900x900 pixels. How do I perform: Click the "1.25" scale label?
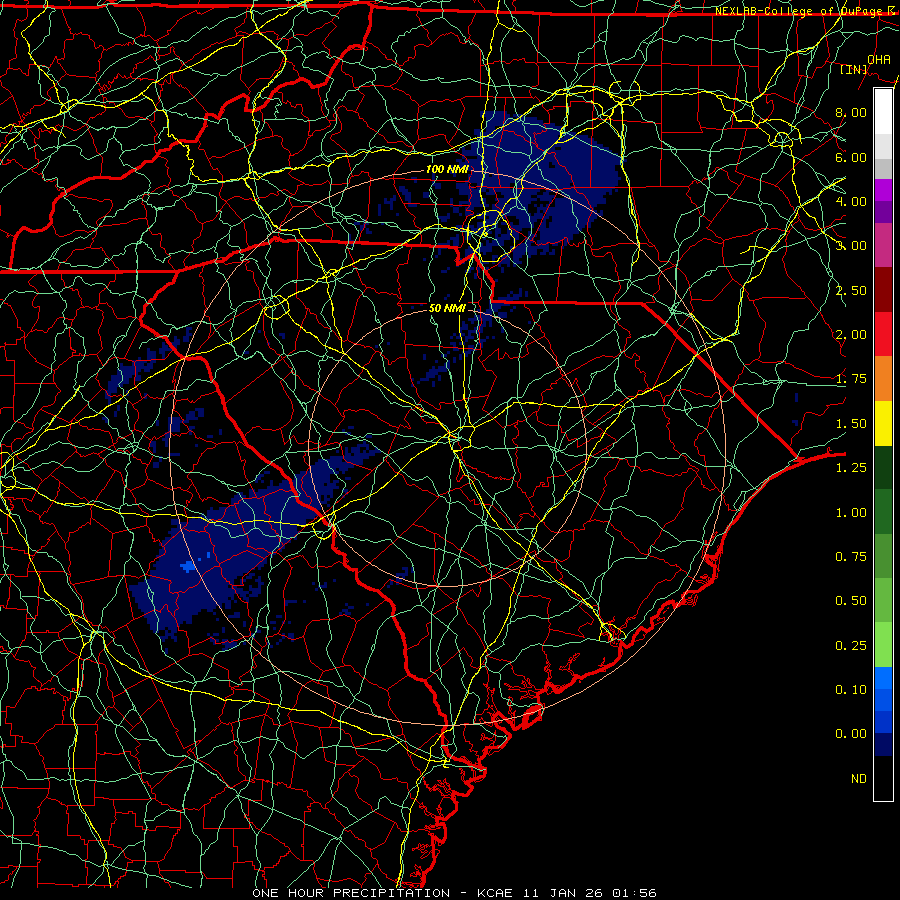(x=851, y=468)
